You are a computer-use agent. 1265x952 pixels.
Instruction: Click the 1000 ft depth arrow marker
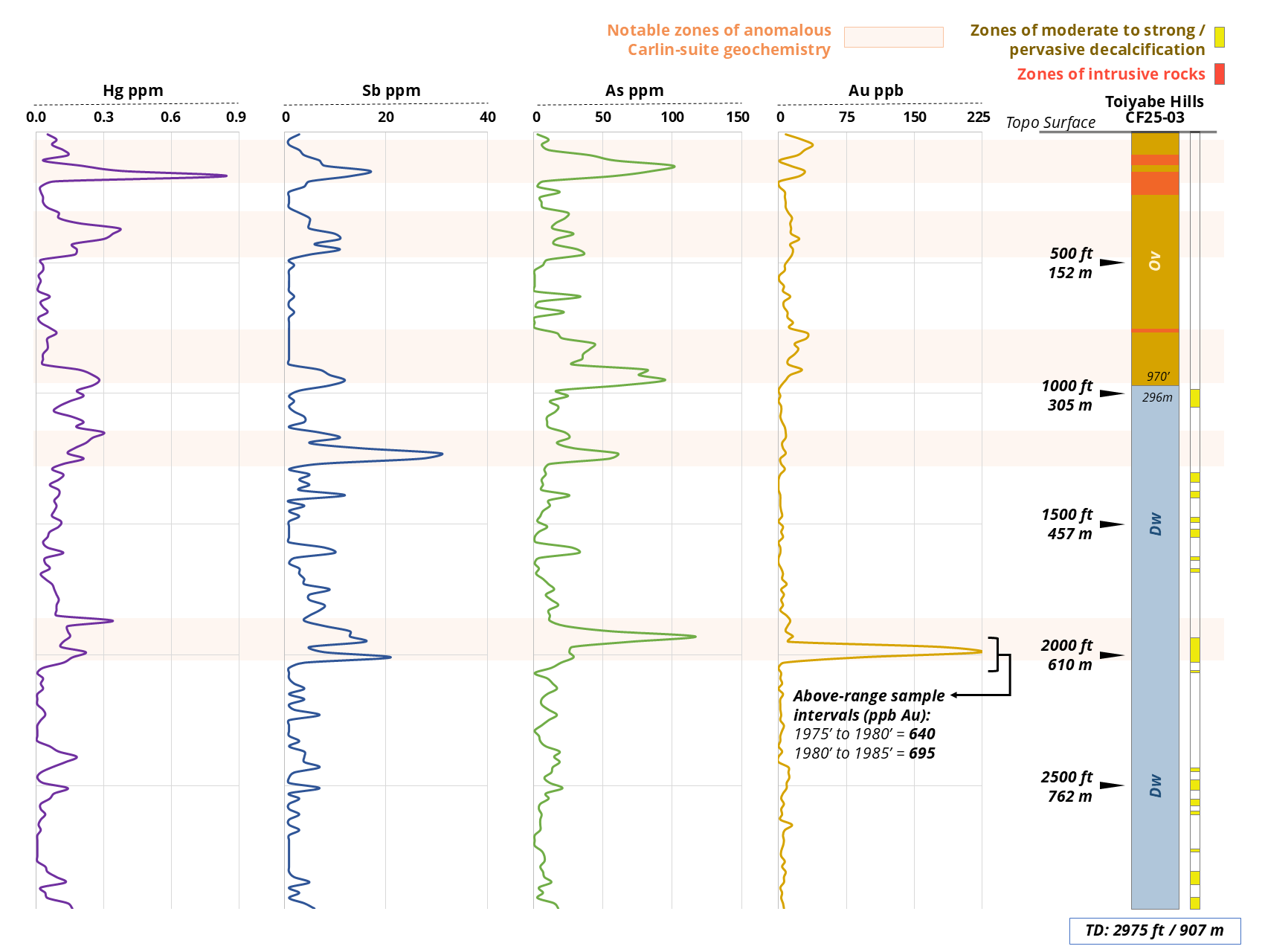(x=1112, y=393)
